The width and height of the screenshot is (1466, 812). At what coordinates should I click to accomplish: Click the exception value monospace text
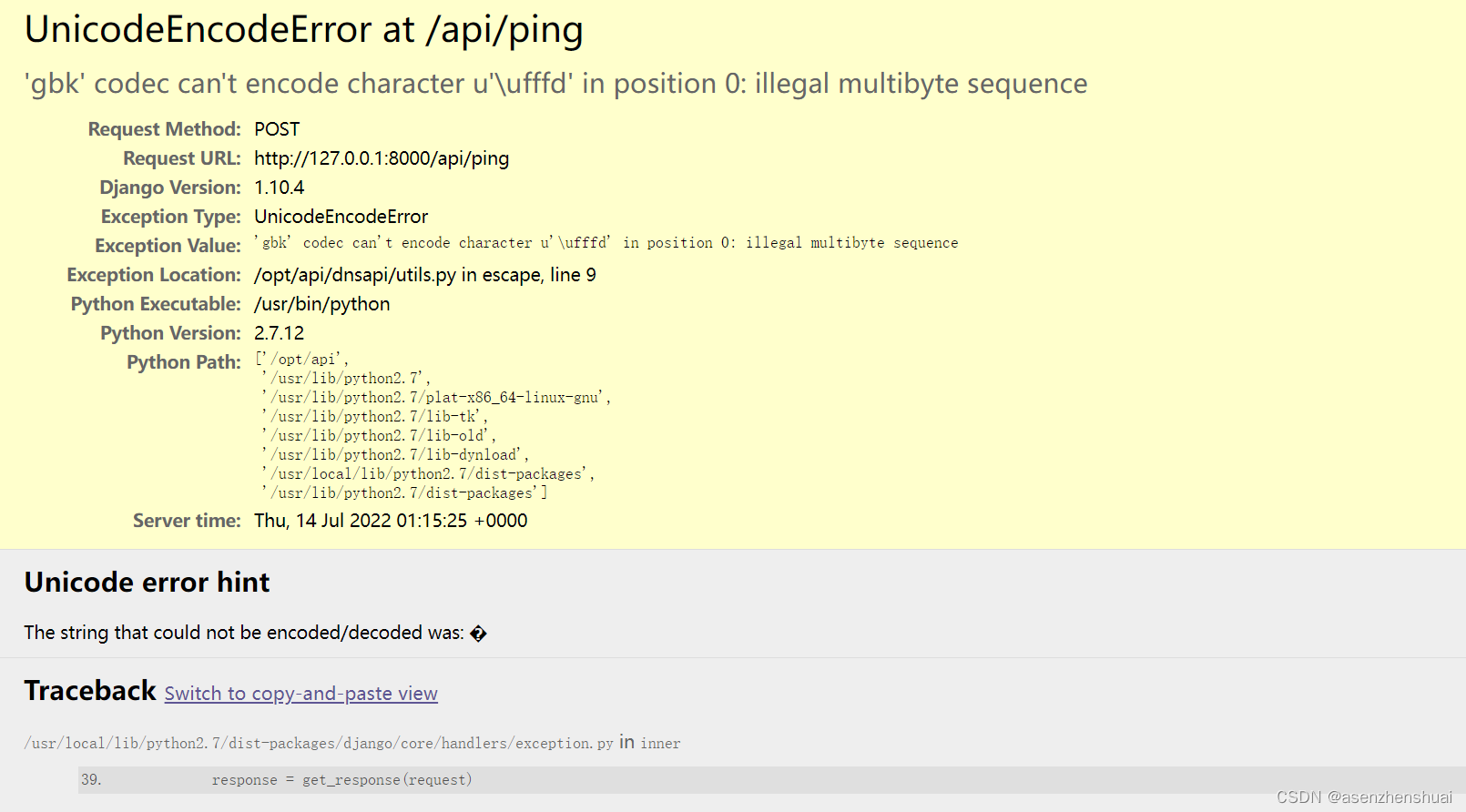pyautogui.click(x=606, y=243)
